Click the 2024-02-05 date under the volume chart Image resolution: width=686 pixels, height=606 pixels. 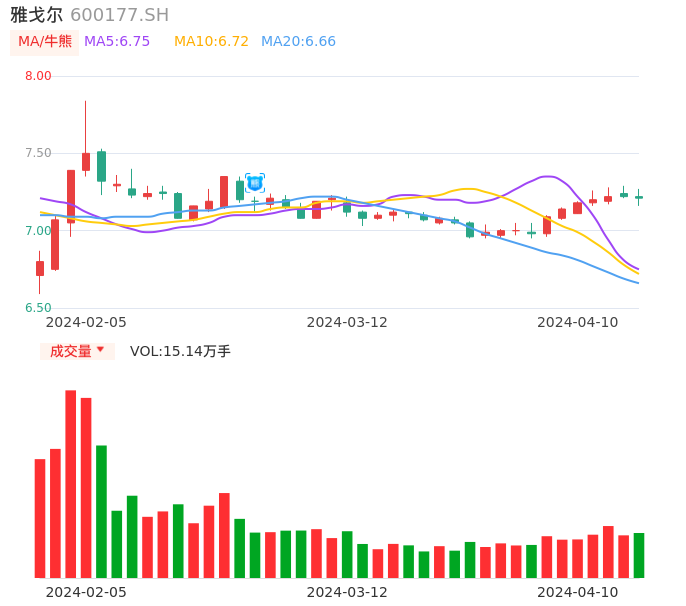(86, 592)
